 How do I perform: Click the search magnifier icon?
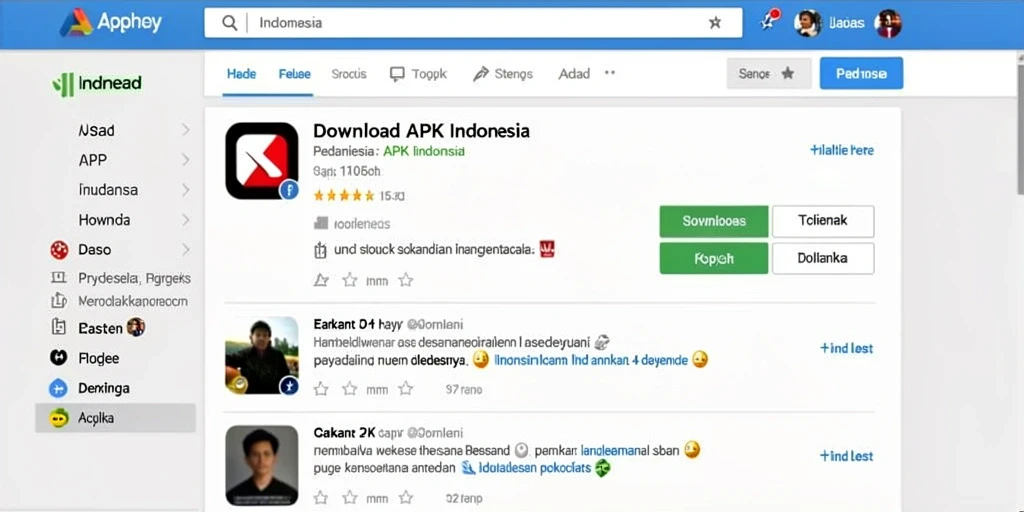coord(229,23)
